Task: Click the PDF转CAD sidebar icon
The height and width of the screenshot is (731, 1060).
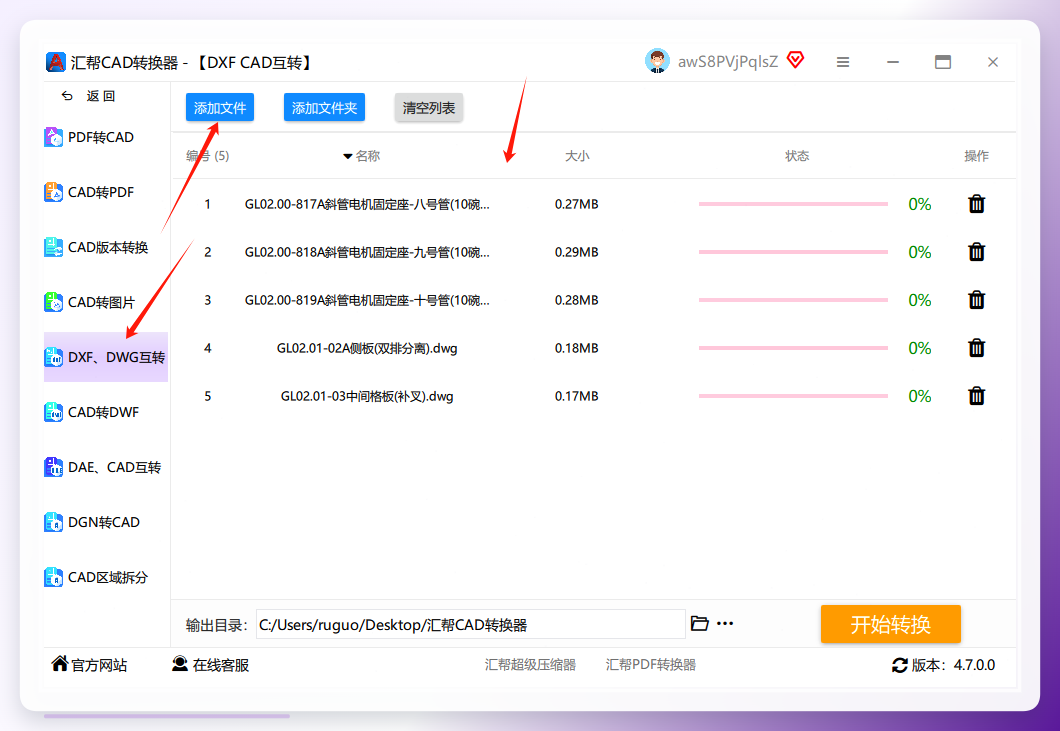Action: 53,137
